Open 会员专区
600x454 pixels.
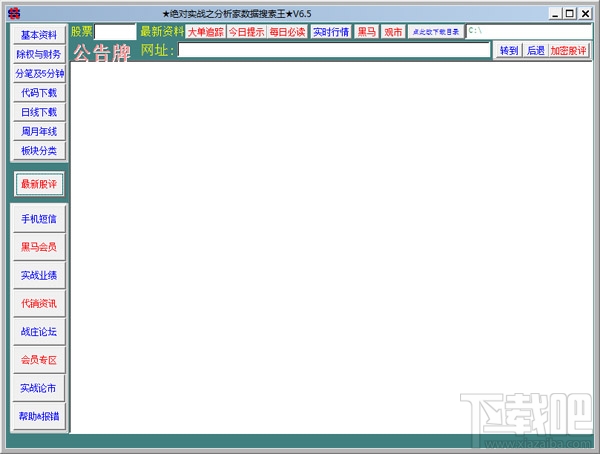point(39,360)
